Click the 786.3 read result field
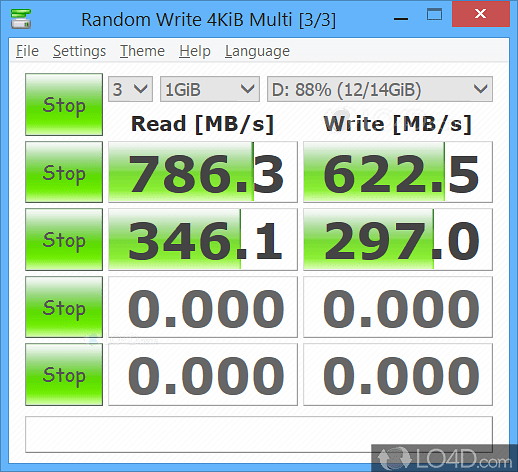The width and height of the screenshot is (518, 472). click(x=203, y=172)
